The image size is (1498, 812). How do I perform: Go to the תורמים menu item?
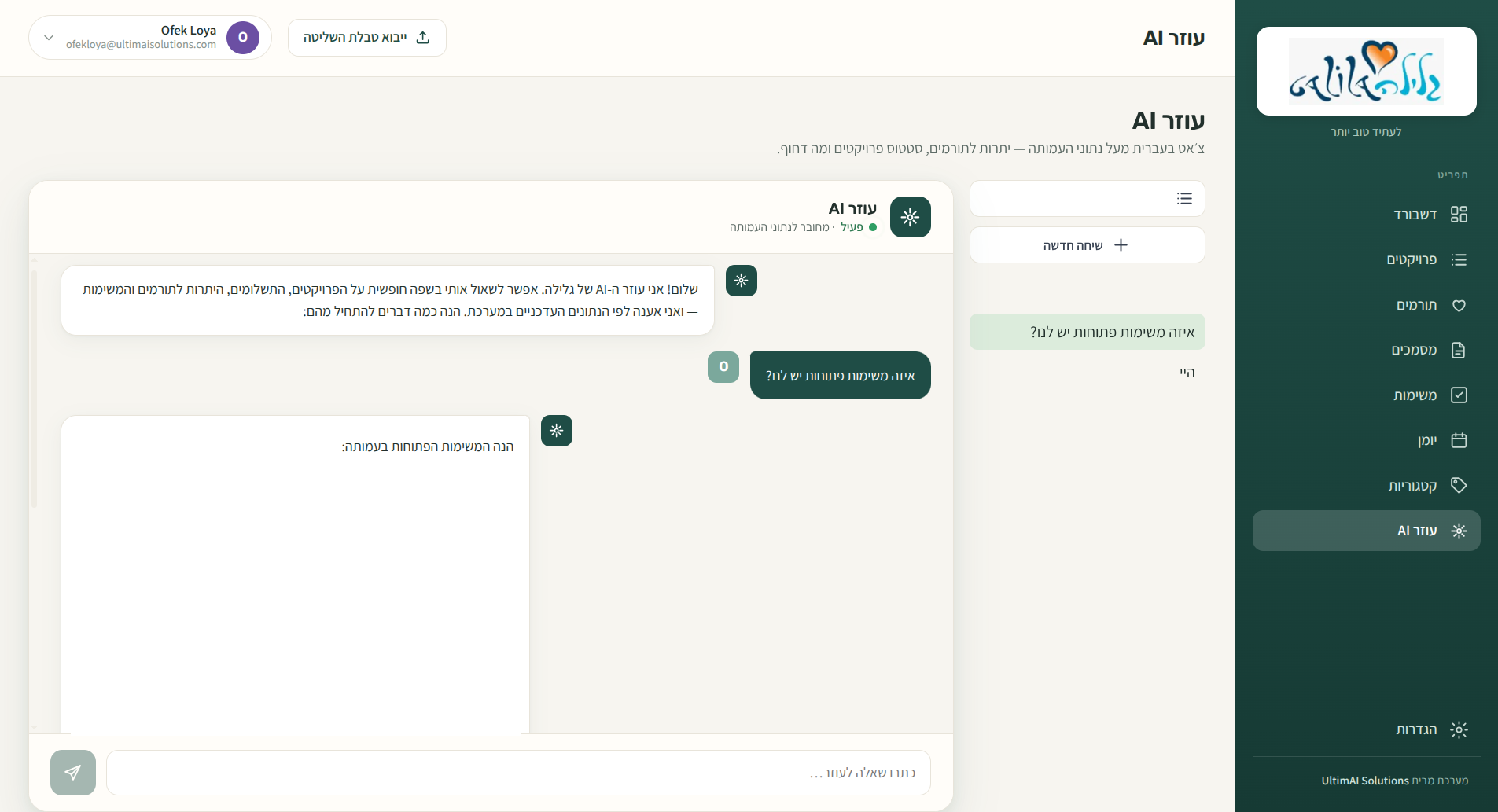(x=1367, y=305)
